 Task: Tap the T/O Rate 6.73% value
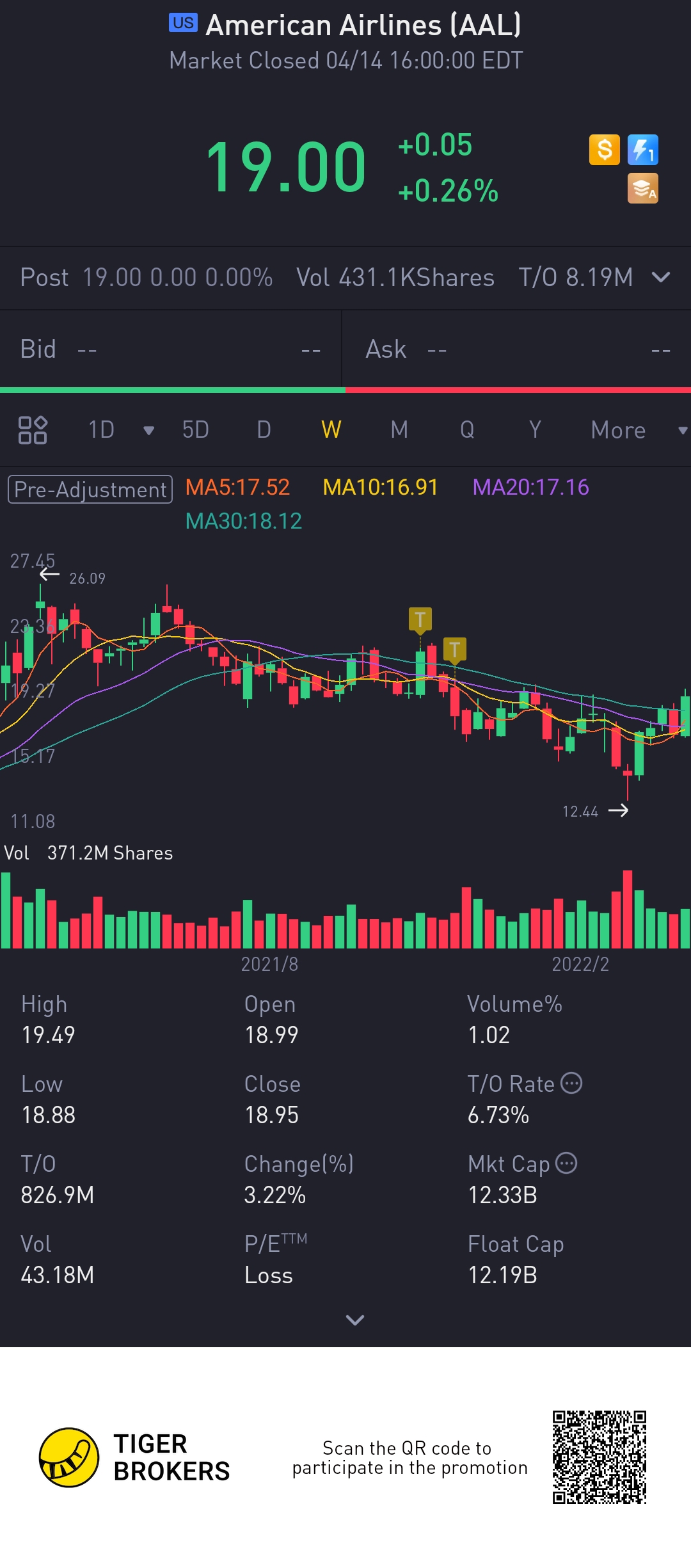(x=498, y=1116)
